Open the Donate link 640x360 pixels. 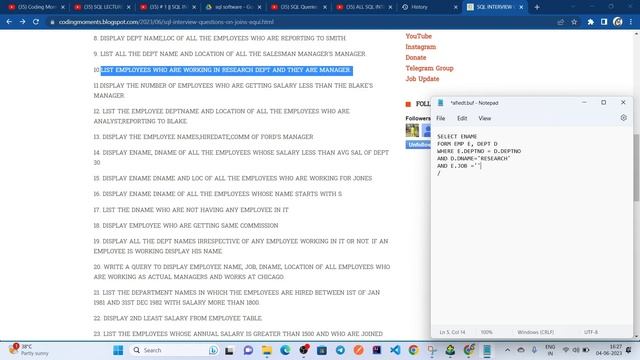coord(416,58)
